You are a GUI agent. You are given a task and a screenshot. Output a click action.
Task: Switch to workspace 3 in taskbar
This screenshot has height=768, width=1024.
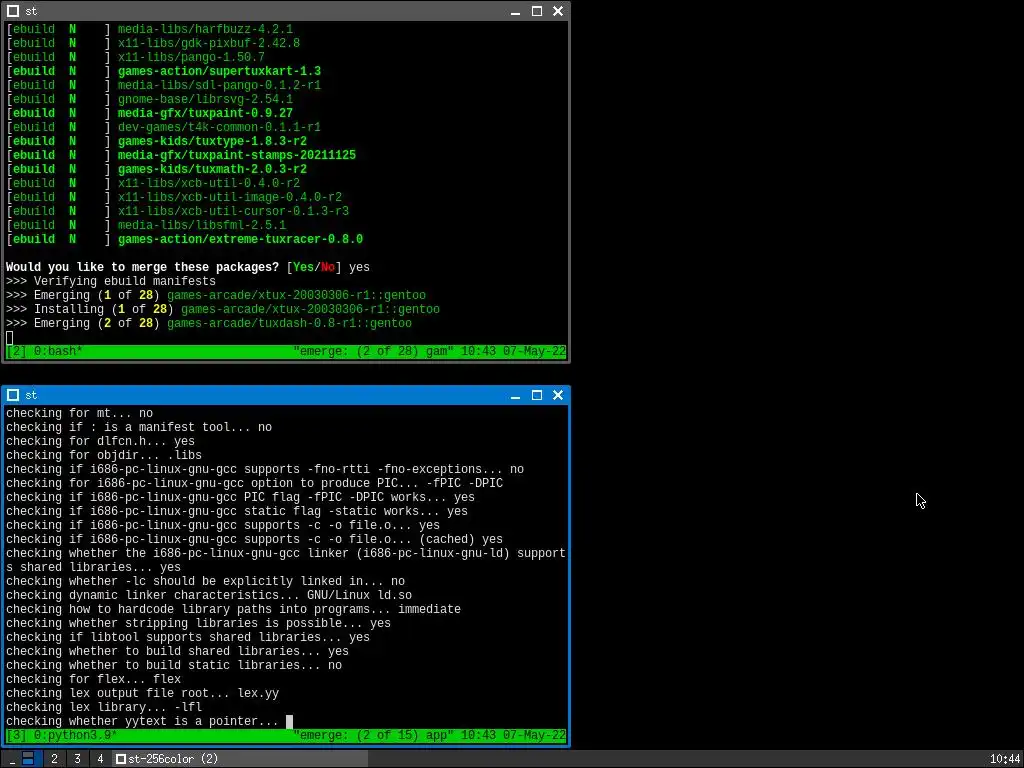(x=77, y=759)
